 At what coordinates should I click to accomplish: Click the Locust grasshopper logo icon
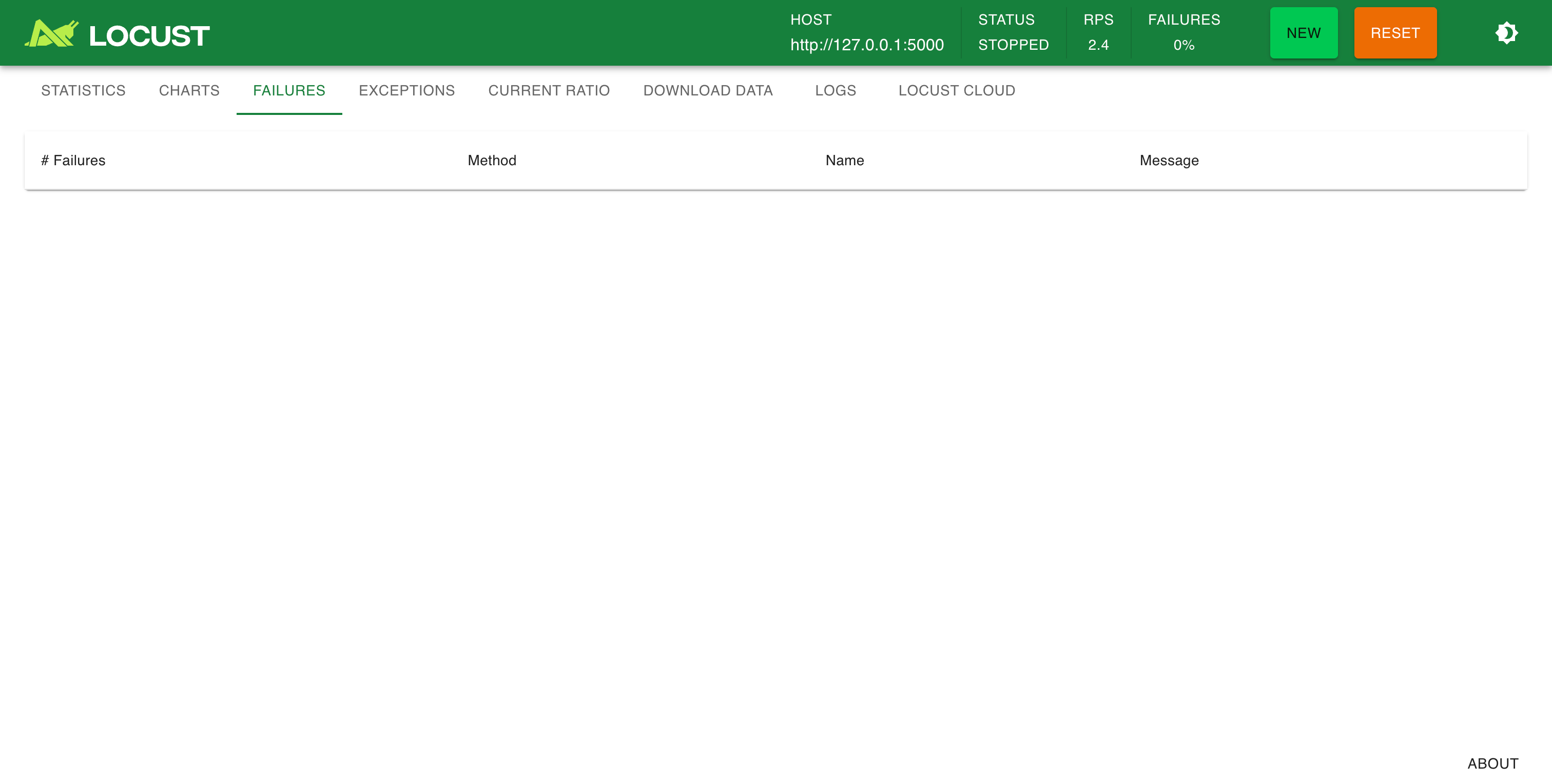click(x=52, y=34)
